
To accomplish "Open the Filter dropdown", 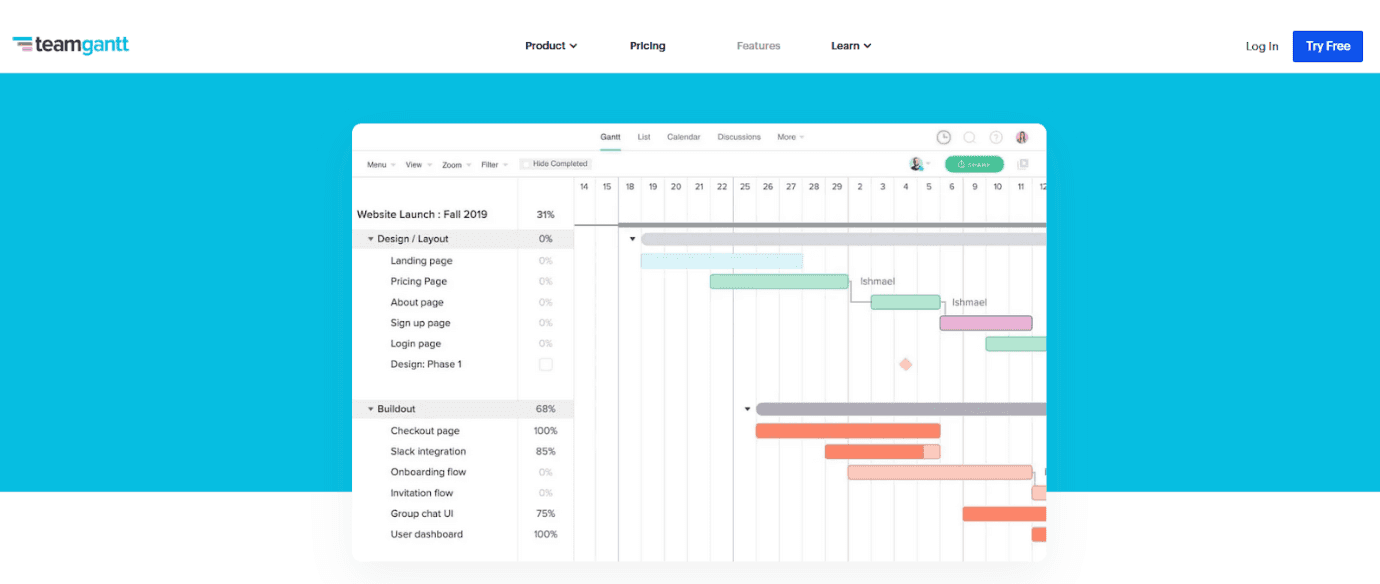I will (x=491, y=164).
